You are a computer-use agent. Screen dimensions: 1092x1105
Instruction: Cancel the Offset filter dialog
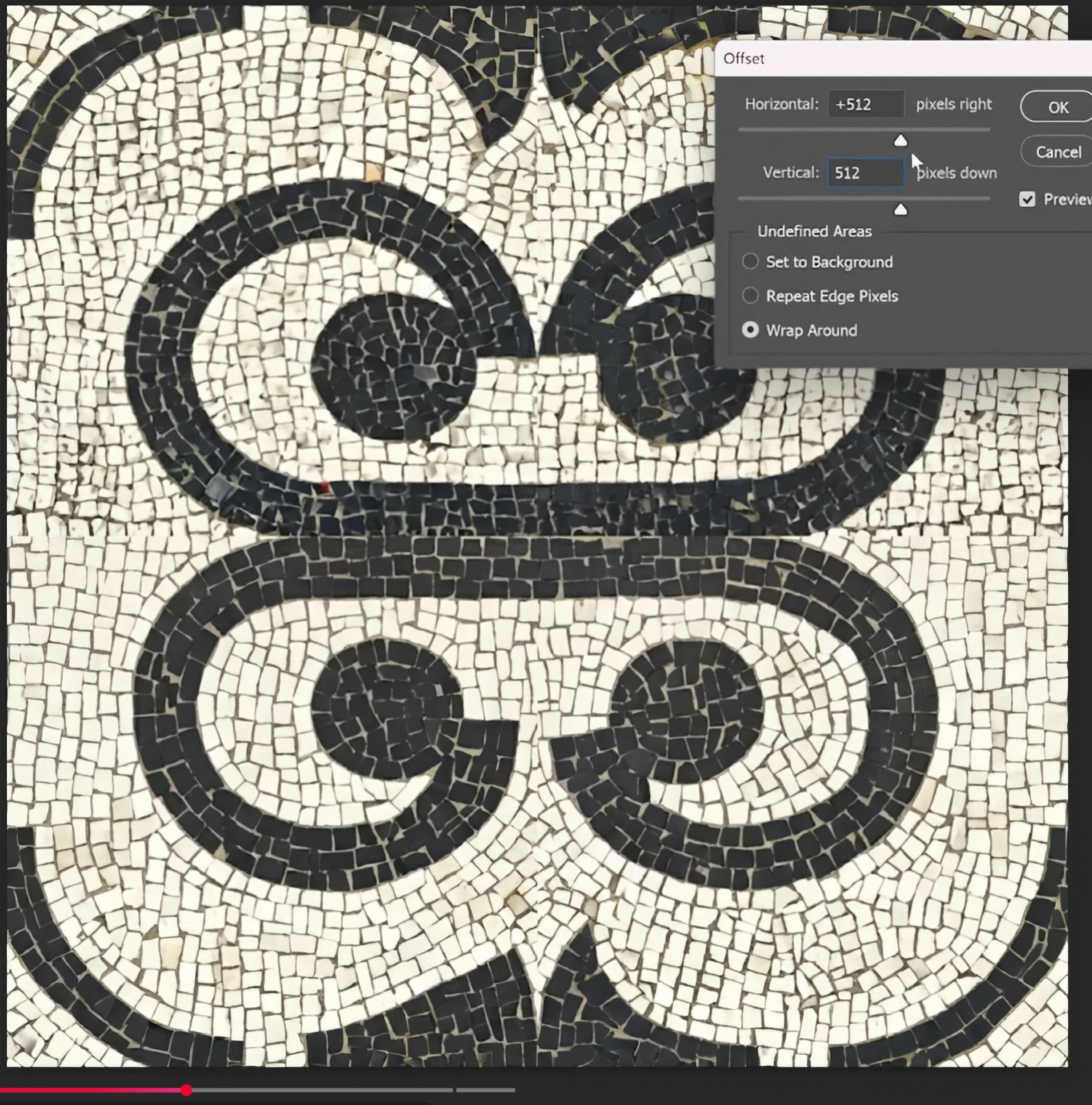(1057, 152)
